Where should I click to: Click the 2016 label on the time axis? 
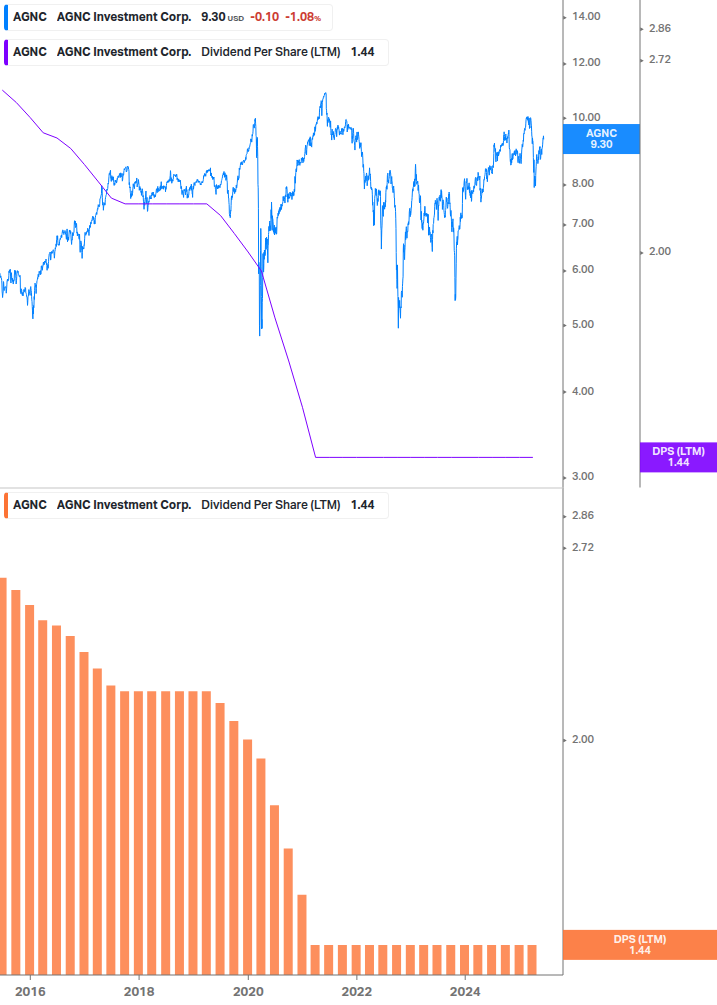[30, 992]
